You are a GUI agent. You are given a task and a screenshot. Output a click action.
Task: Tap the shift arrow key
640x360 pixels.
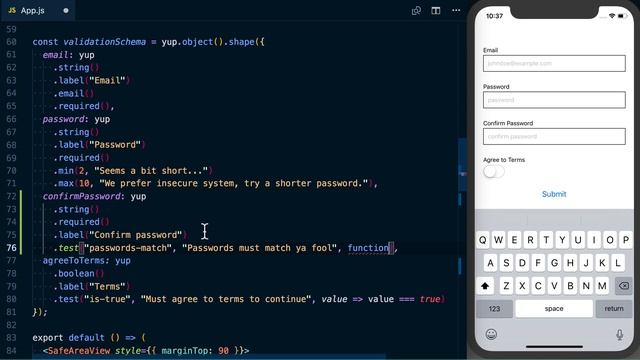(x=485, y=286)
